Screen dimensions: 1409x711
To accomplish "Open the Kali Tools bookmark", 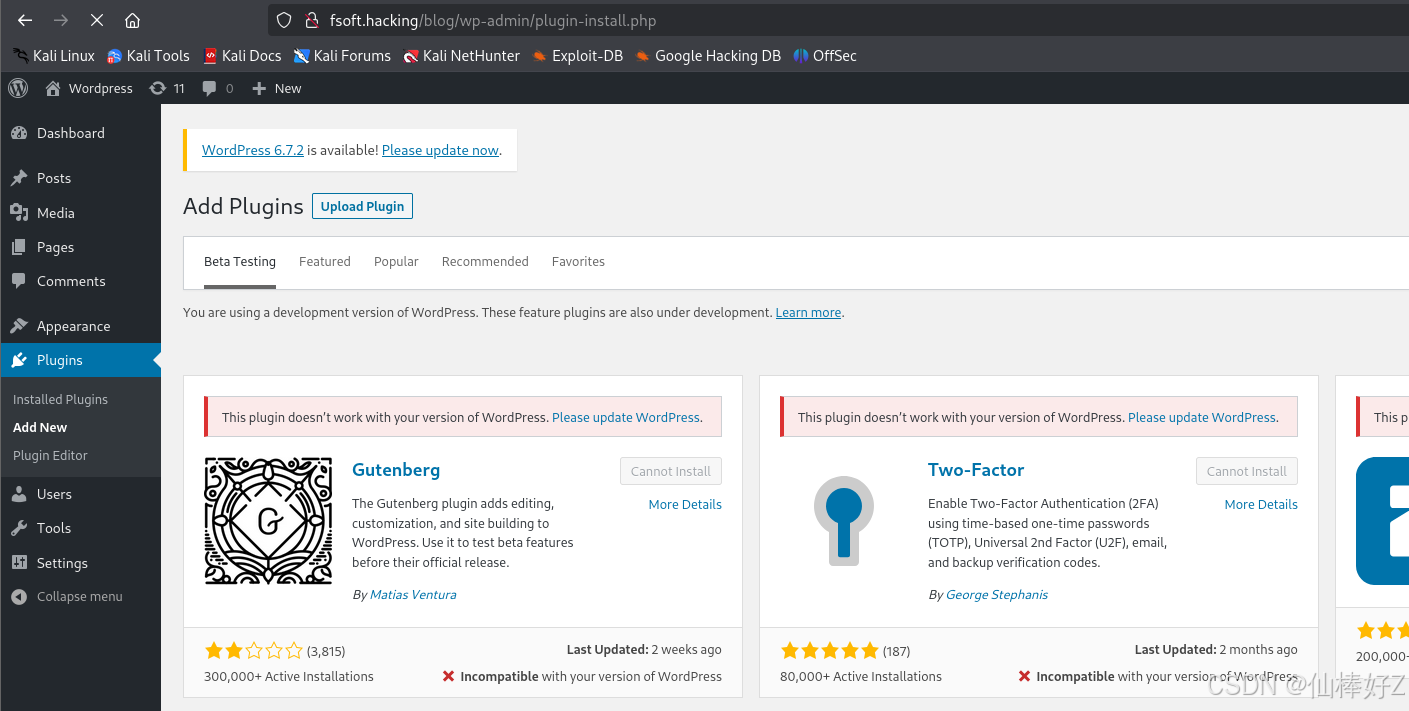I will [148, 56].
